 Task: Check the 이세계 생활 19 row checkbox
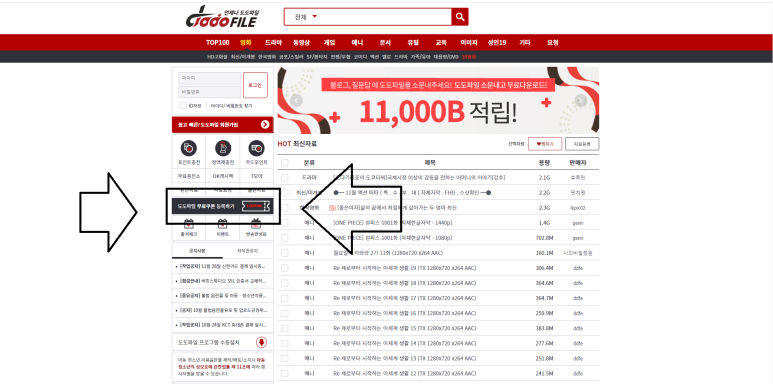coord(284,268)
